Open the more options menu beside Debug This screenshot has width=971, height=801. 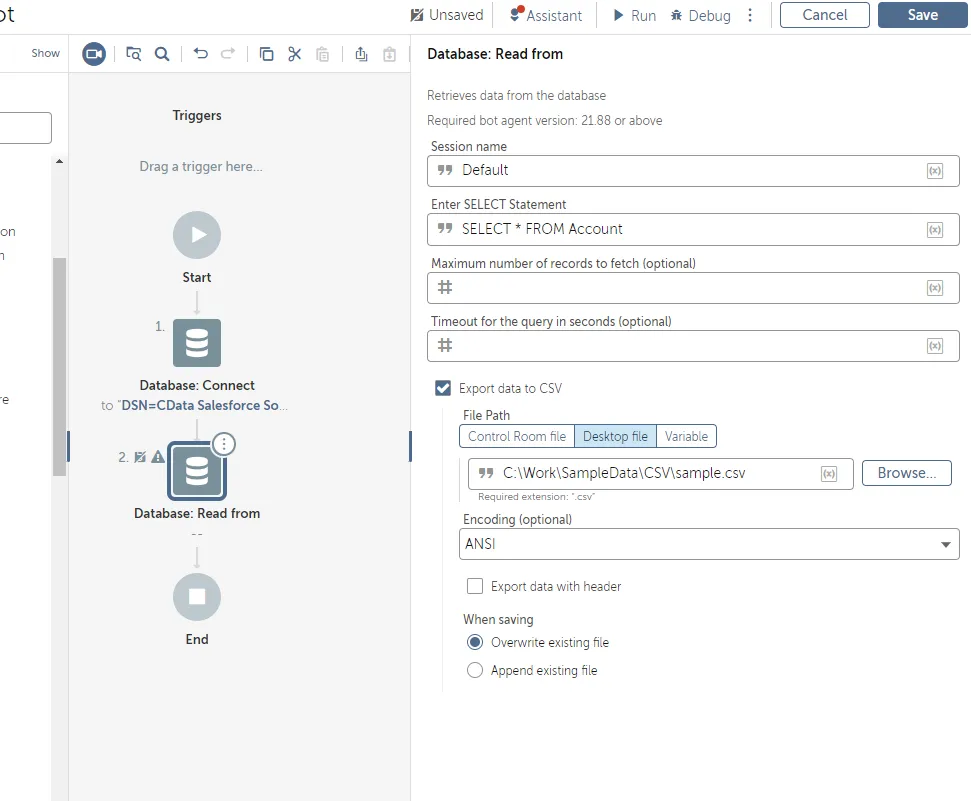click(x=750, y=15)
